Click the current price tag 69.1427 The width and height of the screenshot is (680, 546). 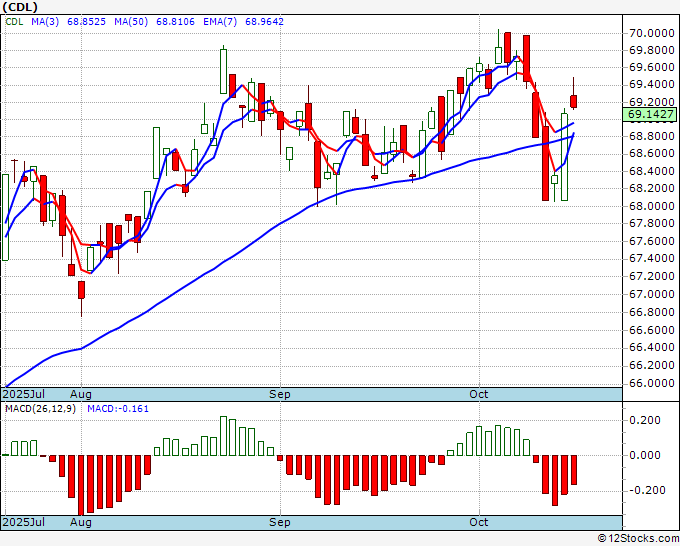(x=649, y=114)
